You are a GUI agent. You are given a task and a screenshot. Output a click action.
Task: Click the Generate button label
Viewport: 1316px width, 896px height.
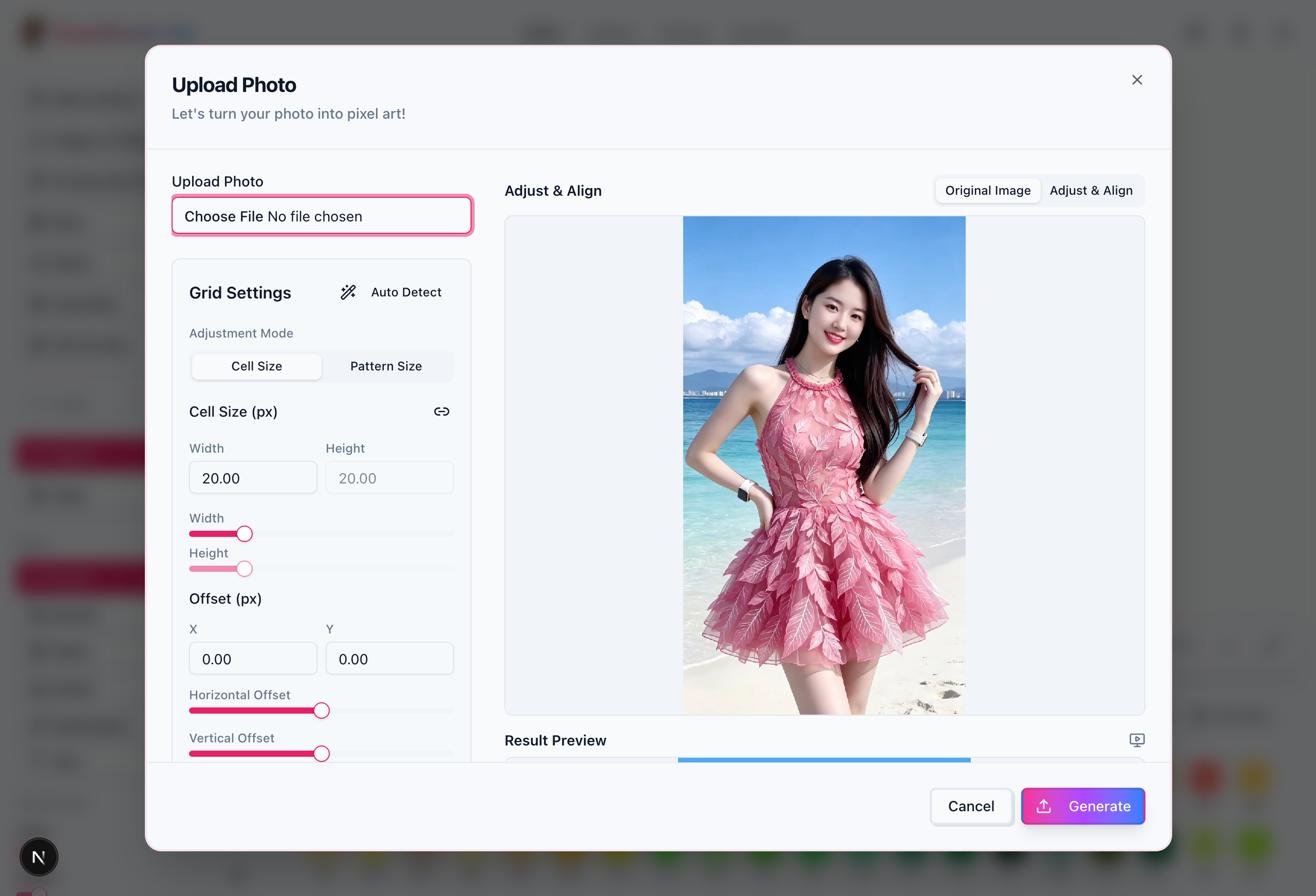(1099, 806)
